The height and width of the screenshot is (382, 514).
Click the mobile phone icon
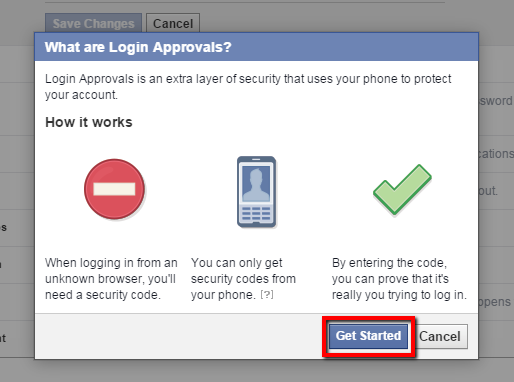point(256,192)
